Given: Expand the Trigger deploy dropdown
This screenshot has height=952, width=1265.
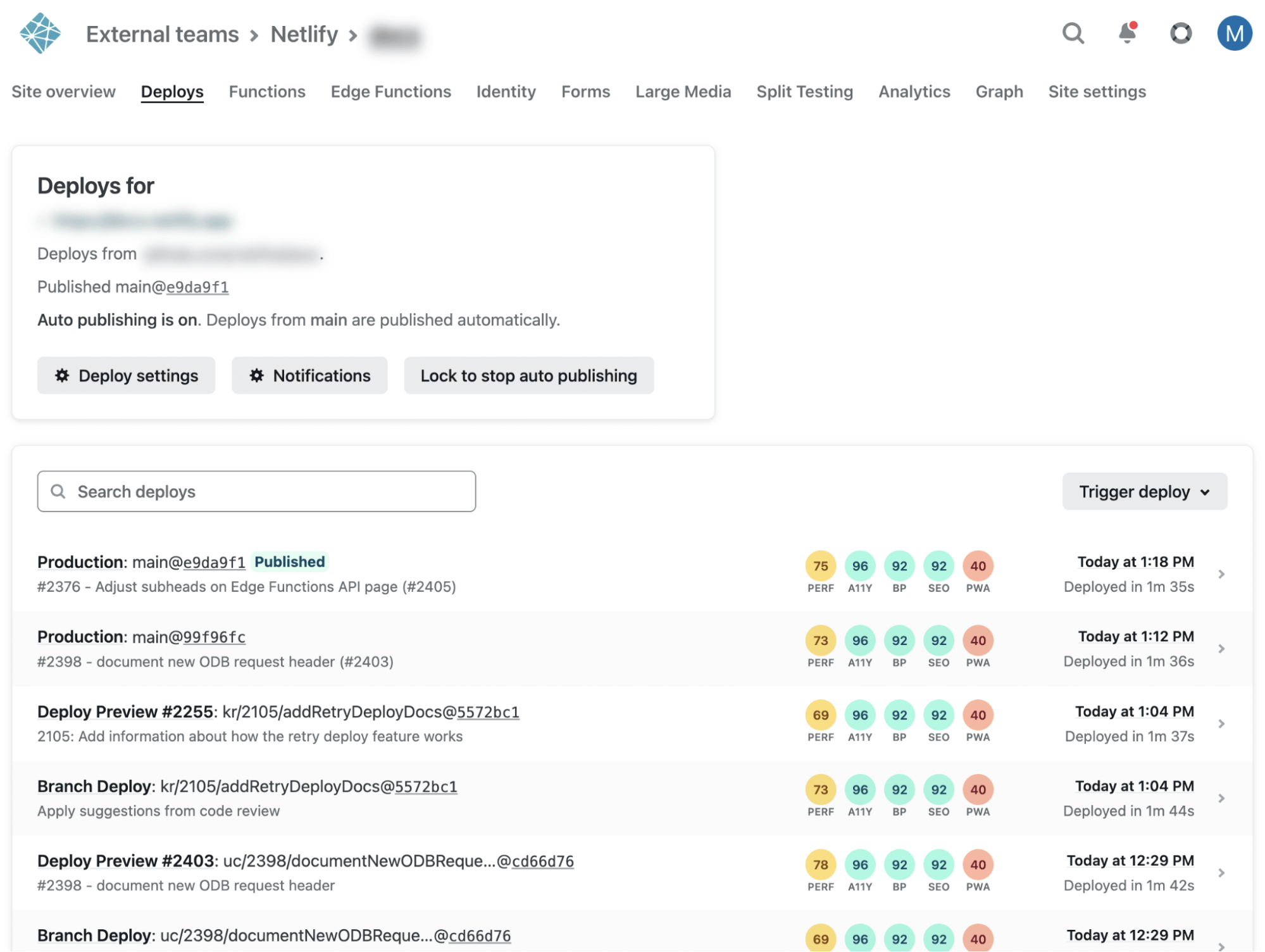Looking at the screenshot, I should (1144, 492).
